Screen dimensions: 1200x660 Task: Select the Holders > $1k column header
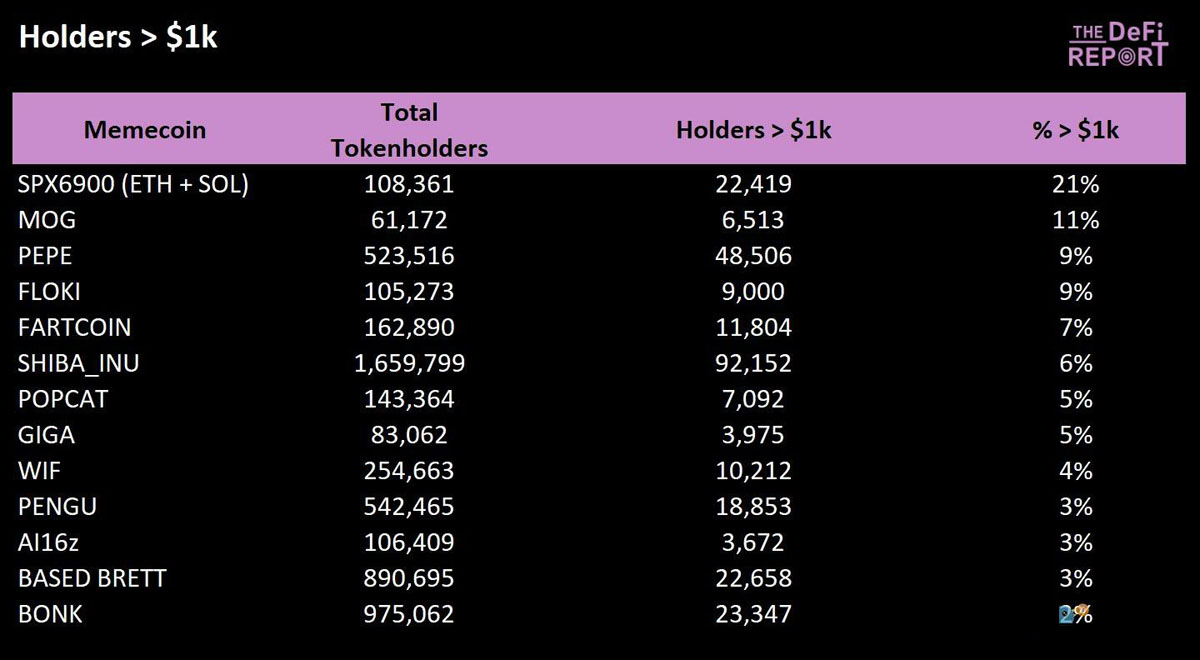pos(754,130)
